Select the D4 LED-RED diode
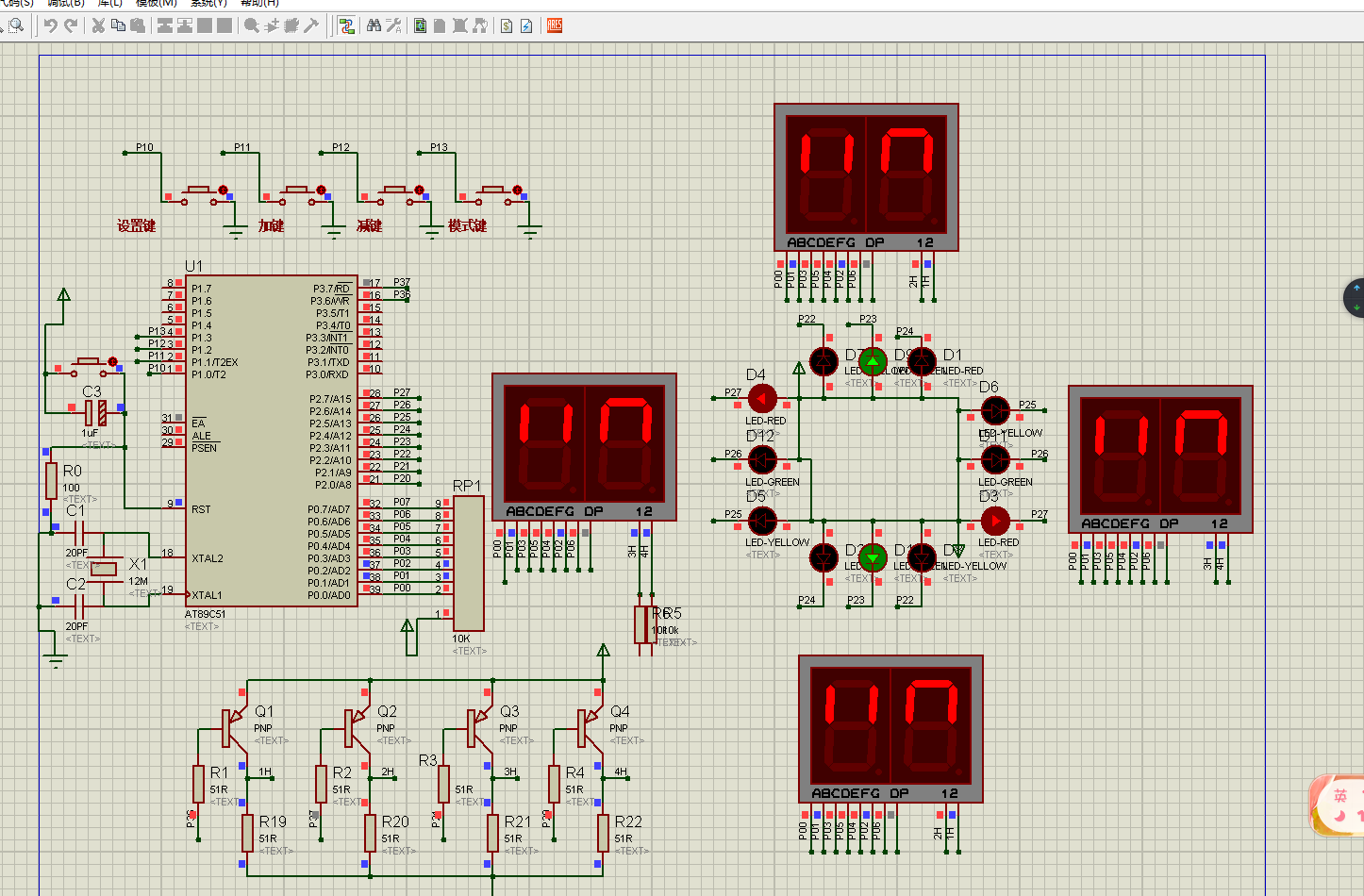This screenshot has width=1364, height=896. [762, 399]
